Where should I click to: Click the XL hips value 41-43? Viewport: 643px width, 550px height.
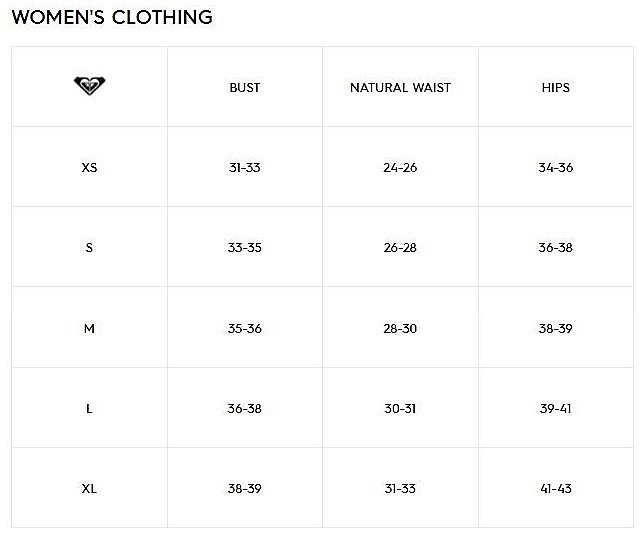[555, 489]
